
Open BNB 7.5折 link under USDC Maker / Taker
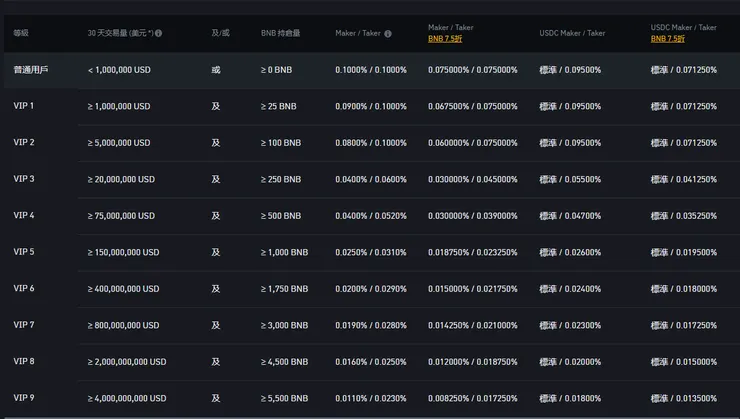(x=667, y=38)
